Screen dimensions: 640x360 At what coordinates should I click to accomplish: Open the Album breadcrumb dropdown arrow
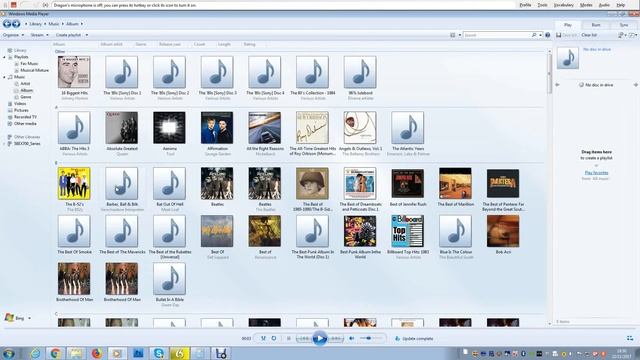(x=82, y=24)
